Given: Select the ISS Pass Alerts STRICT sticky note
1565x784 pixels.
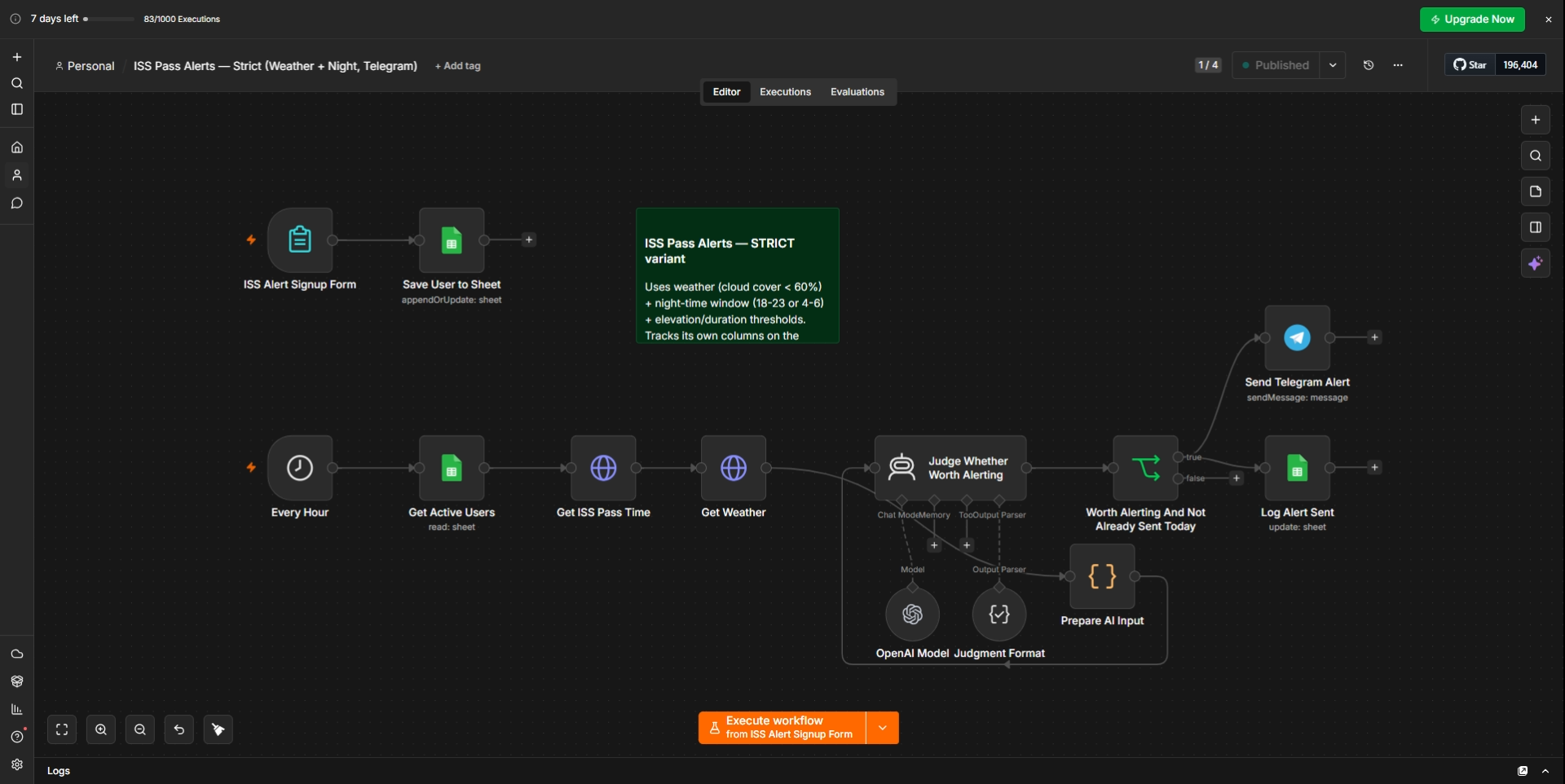Looking at the screenshot, I should tap(738, 275).
